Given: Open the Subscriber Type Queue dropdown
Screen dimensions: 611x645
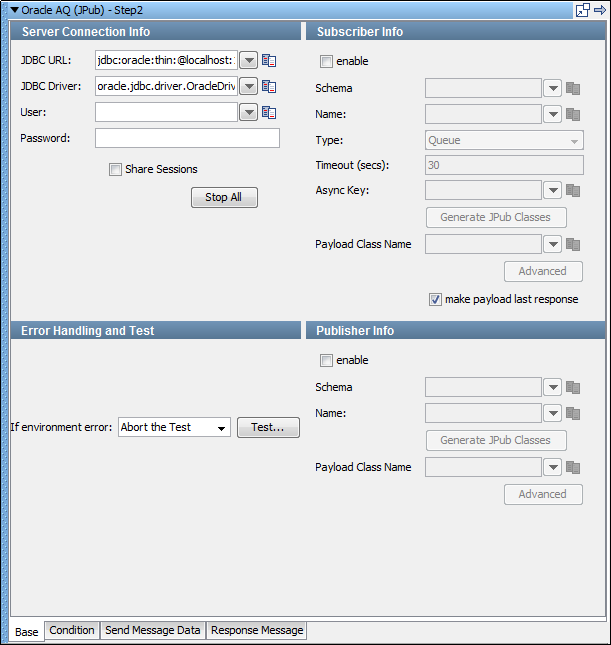Looking at the screenshot, I should (x=574, y=141).
